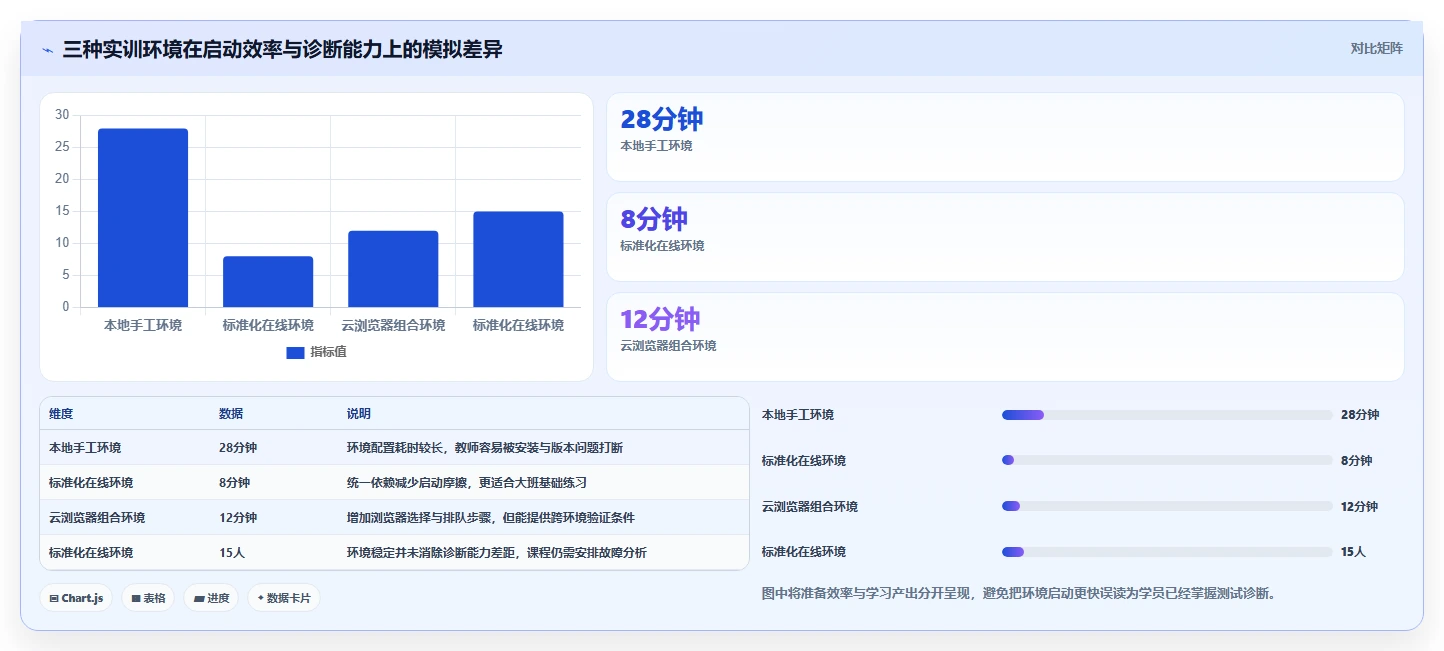Image resolution: width=1444 pixels, height=651 pixels.
Task: Click the 说明 table column header
Action: (359, 414)
